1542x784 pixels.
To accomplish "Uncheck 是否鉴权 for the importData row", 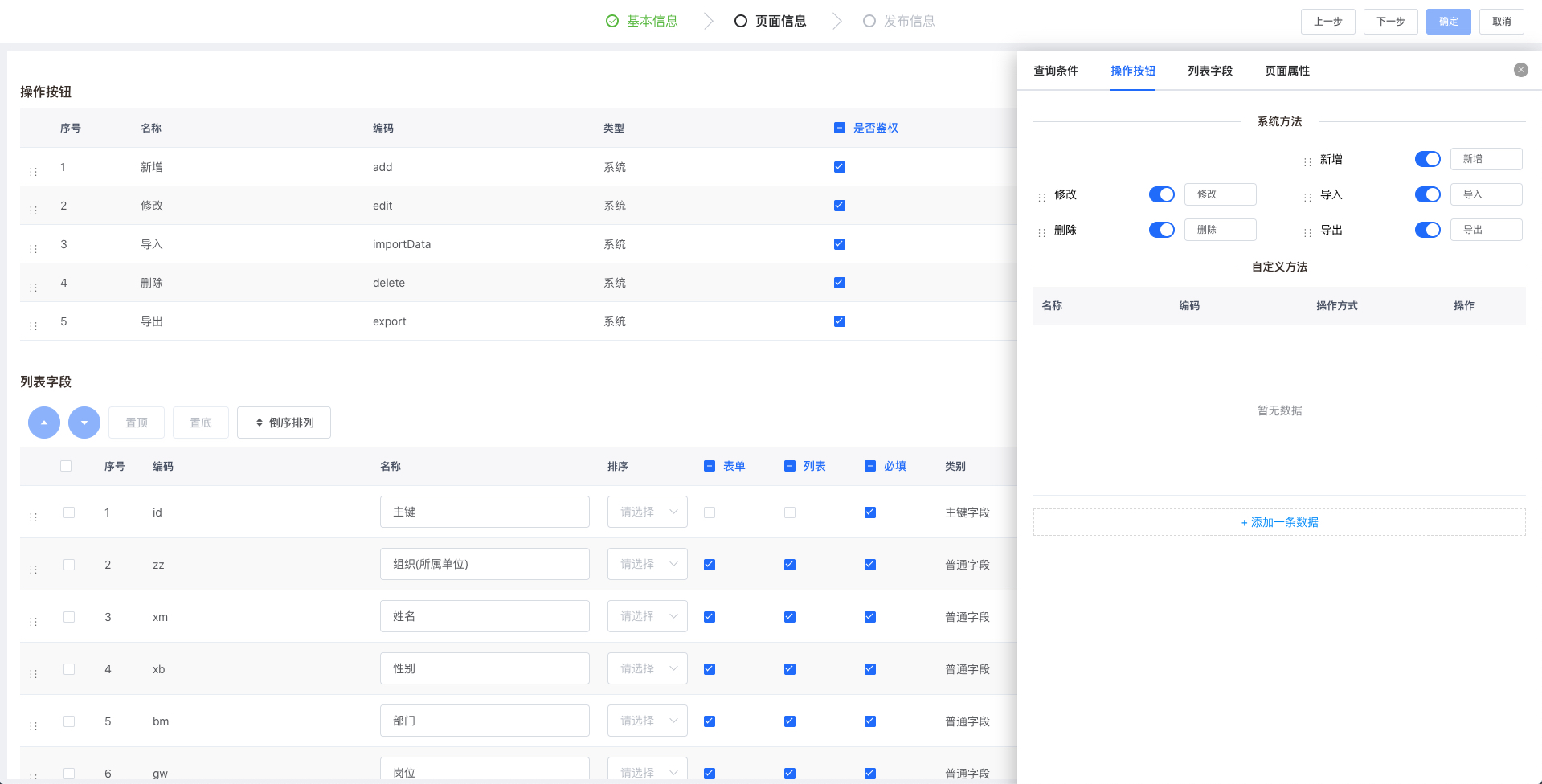I will (x=840, y=244).
